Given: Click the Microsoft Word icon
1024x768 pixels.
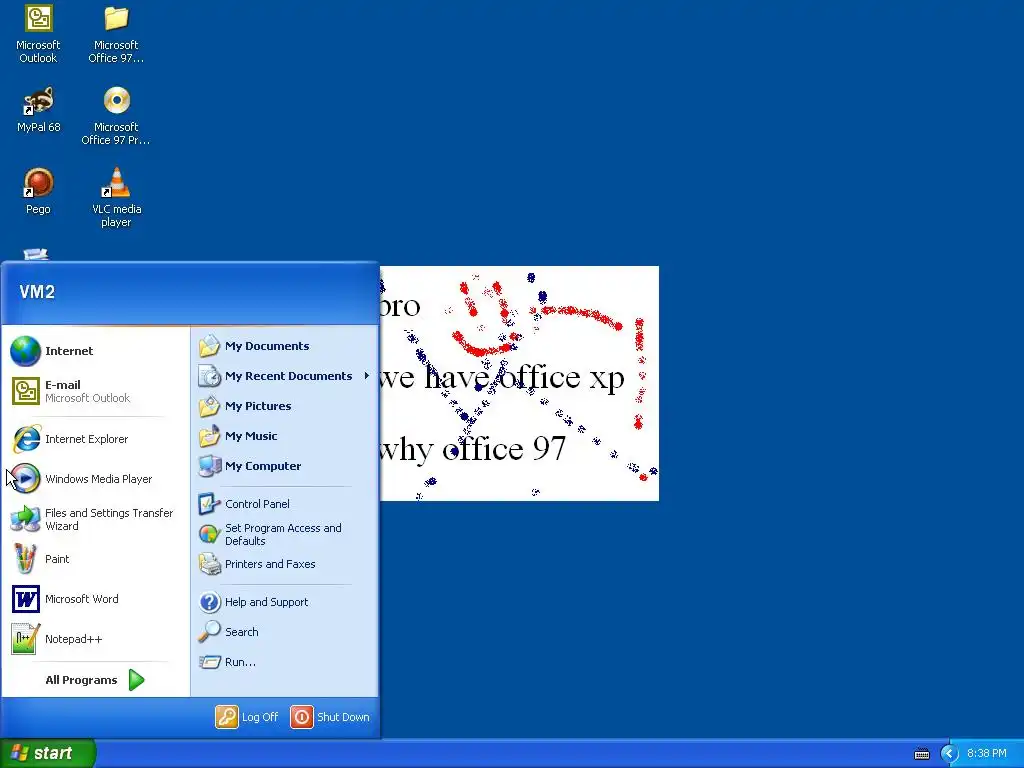Looking at the screenshot, I should click(25, 599).
